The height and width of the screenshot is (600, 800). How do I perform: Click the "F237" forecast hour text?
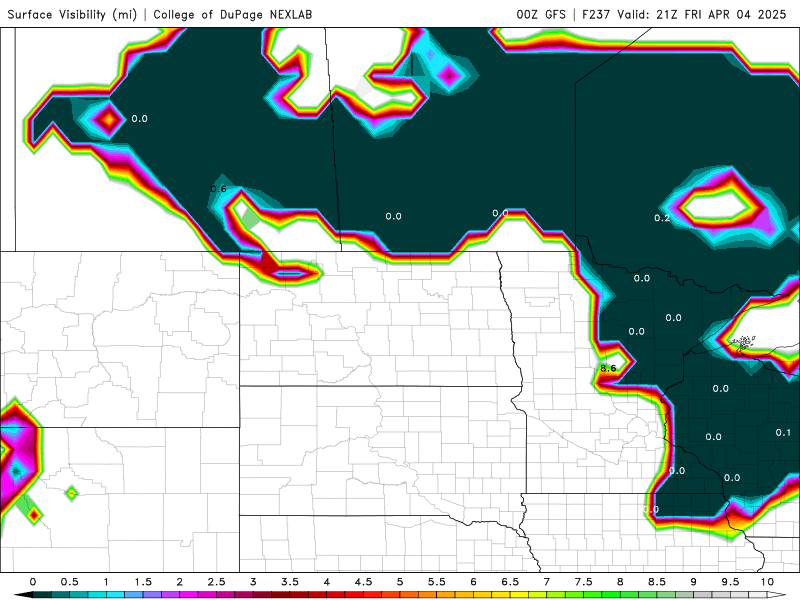coord(596,14)
